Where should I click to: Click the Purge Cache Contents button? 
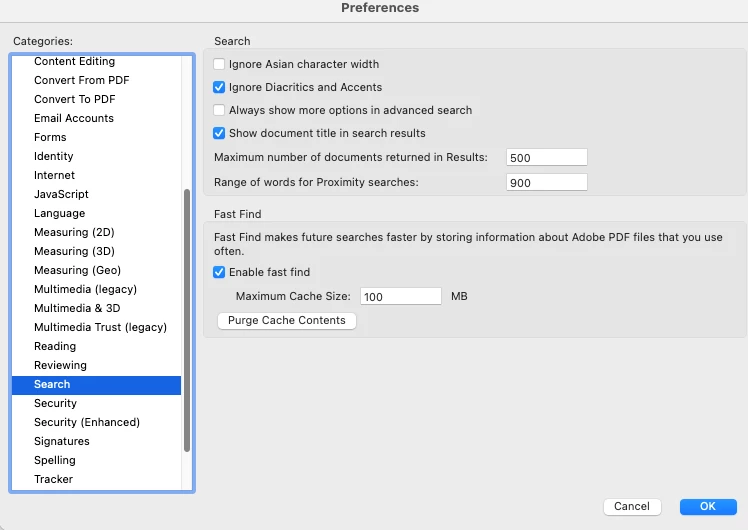(x=286, y=321)
